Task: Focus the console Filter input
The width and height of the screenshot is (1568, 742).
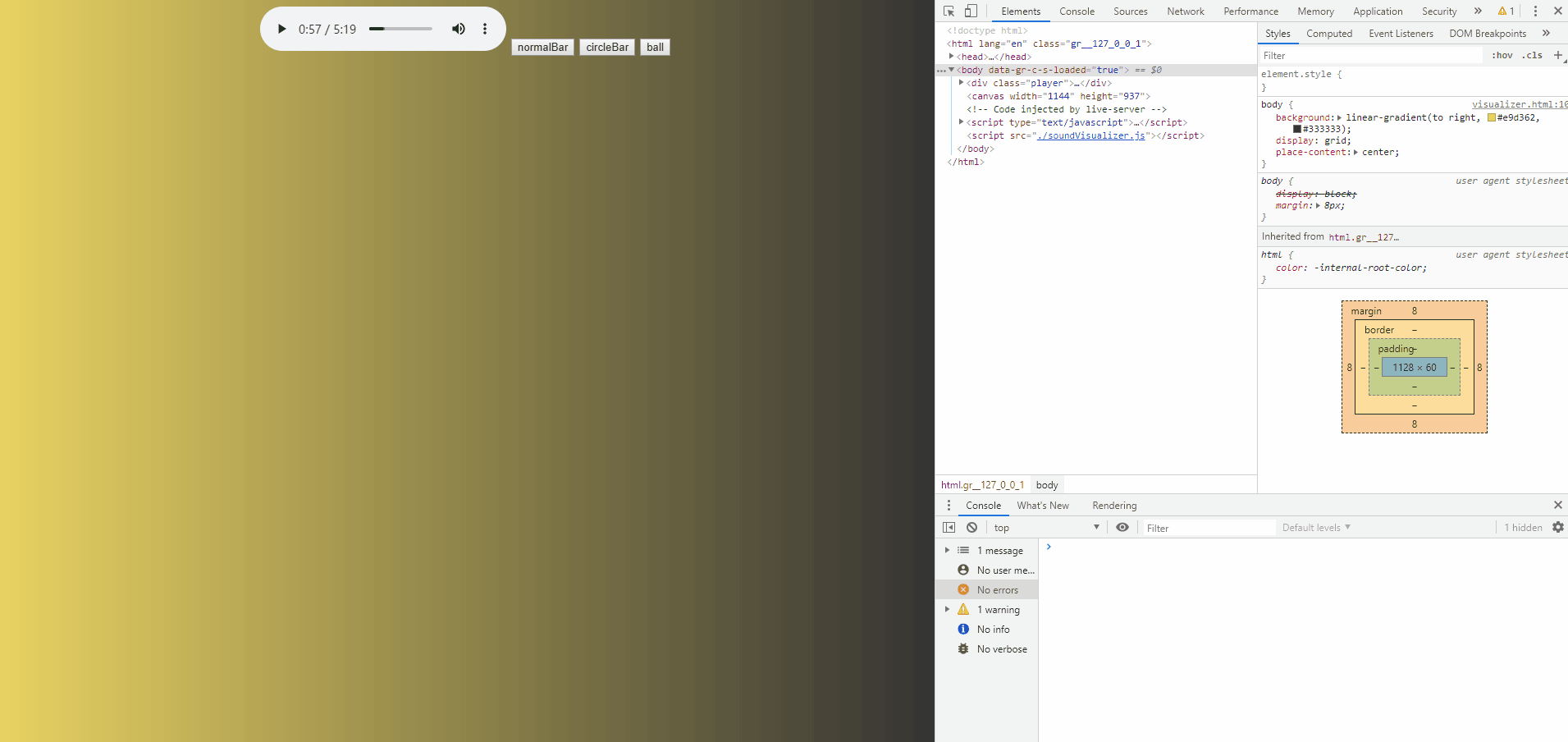Action: 1209,528
